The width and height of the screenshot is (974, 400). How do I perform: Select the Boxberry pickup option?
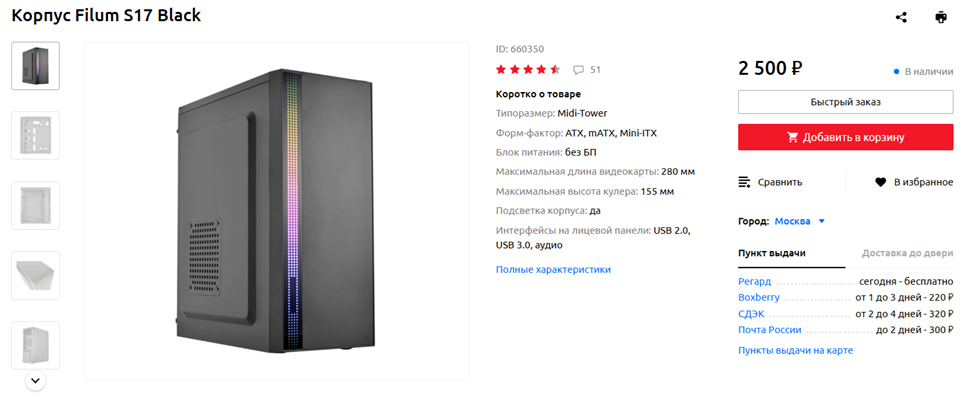[759, 297]
